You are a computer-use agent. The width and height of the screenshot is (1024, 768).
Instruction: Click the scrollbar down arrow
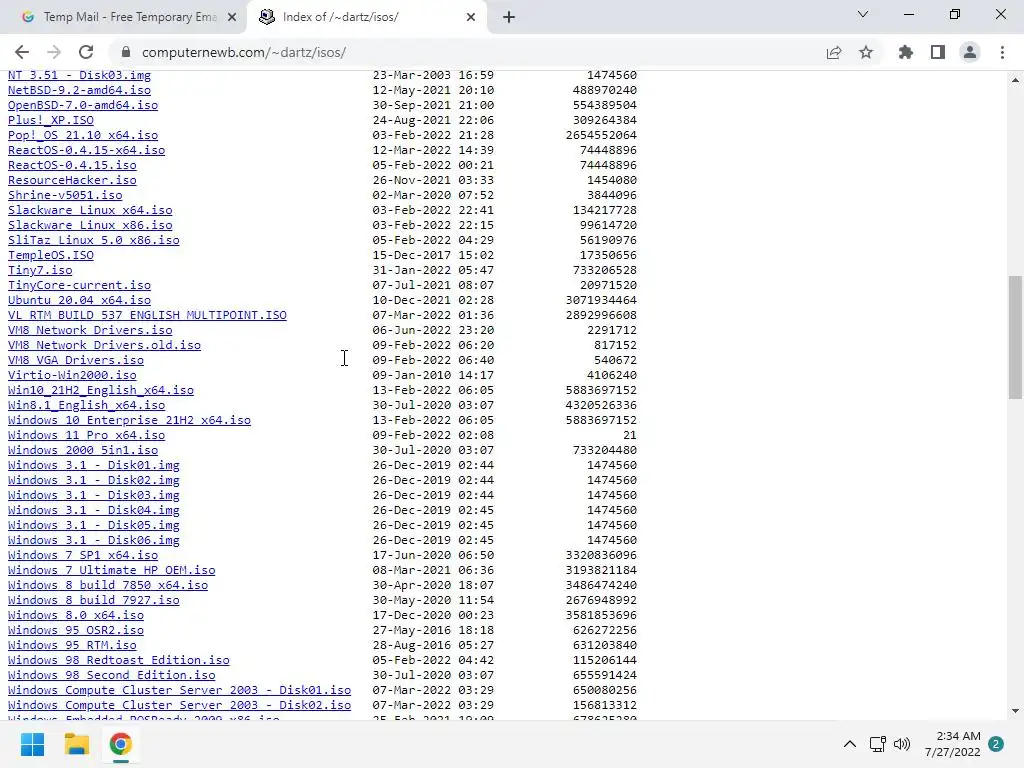[x=1015, y=711]
